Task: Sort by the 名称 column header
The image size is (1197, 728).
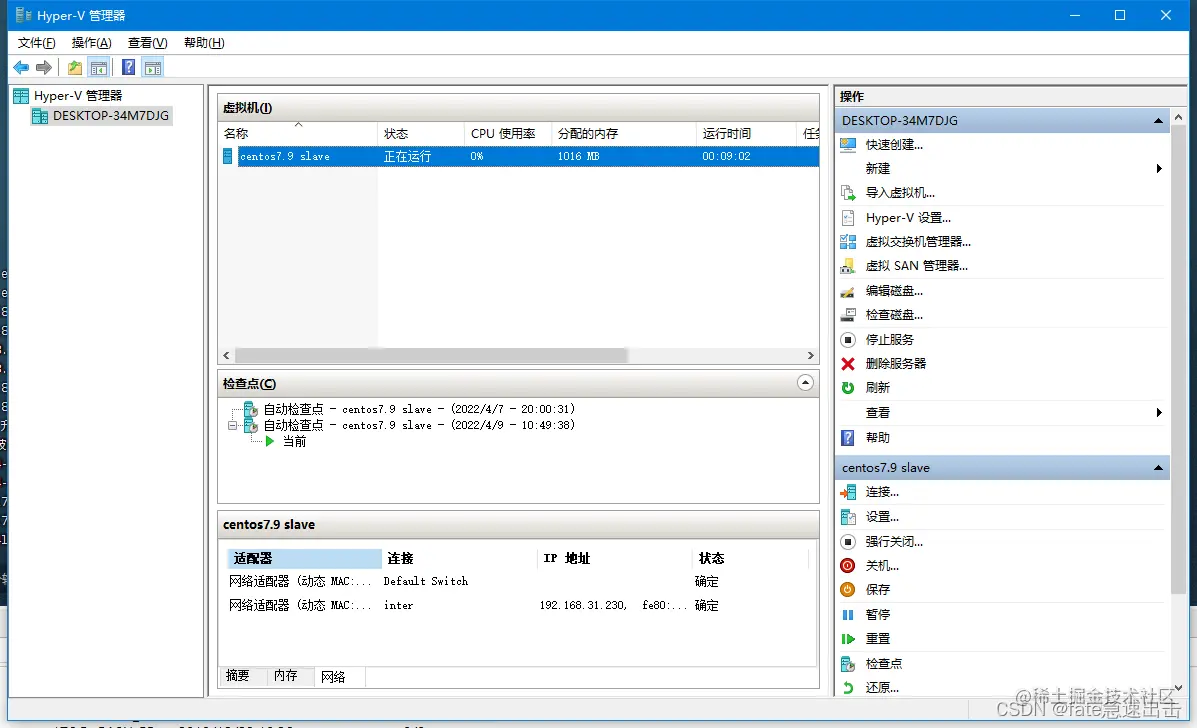Action: [298, 134]
